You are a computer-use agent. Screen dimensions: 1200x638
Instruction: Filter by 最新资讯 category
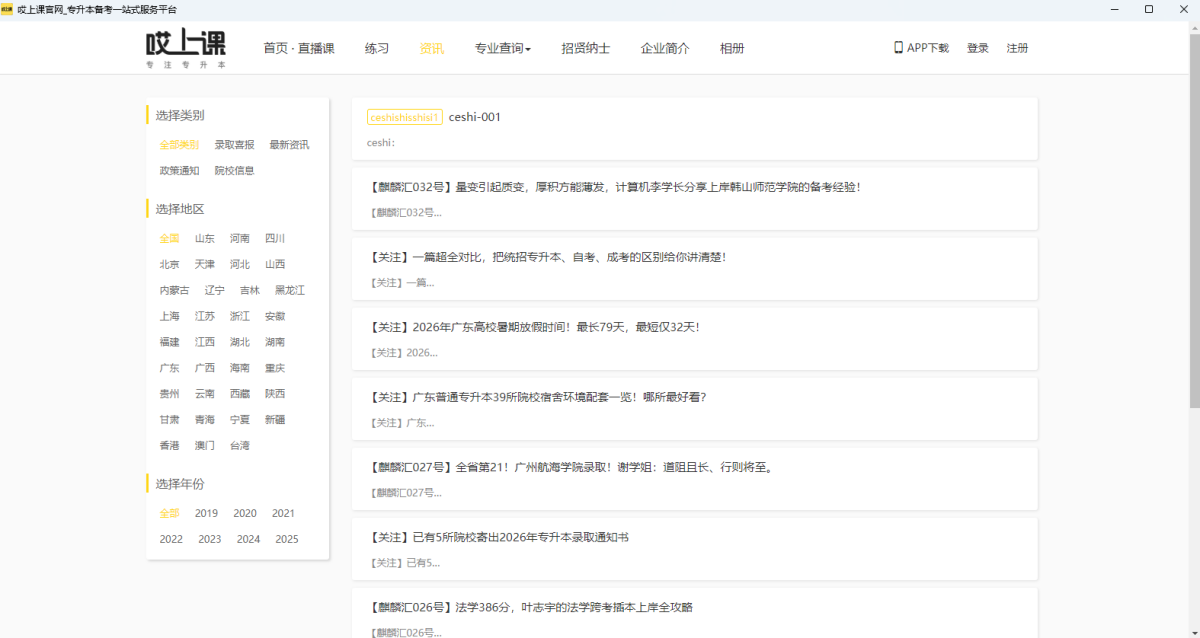pyautogui.click(x=289, y=145)
